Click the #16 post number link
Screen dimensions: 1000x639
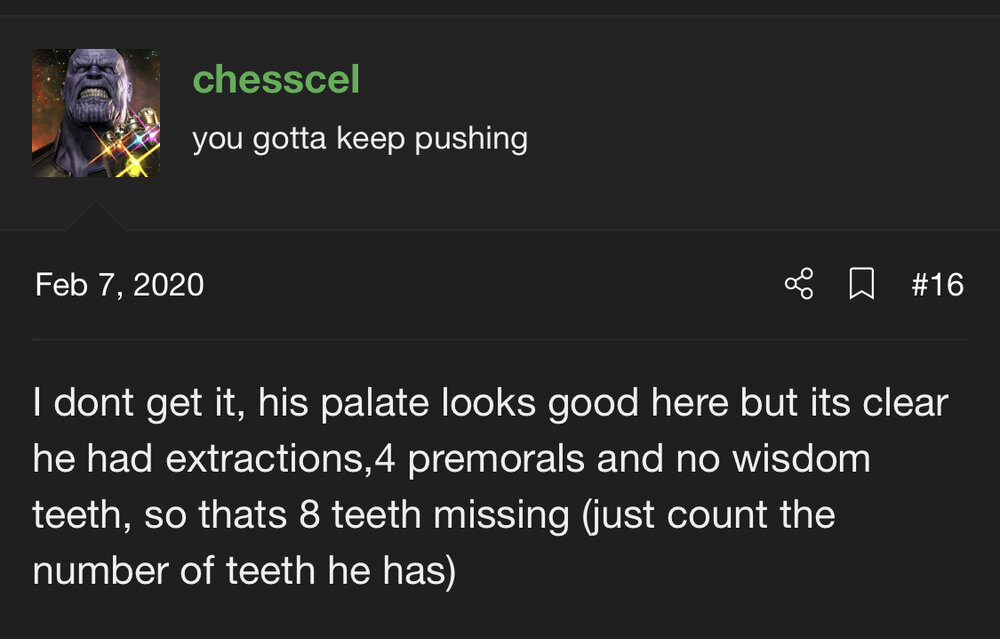tap(937, 285)
